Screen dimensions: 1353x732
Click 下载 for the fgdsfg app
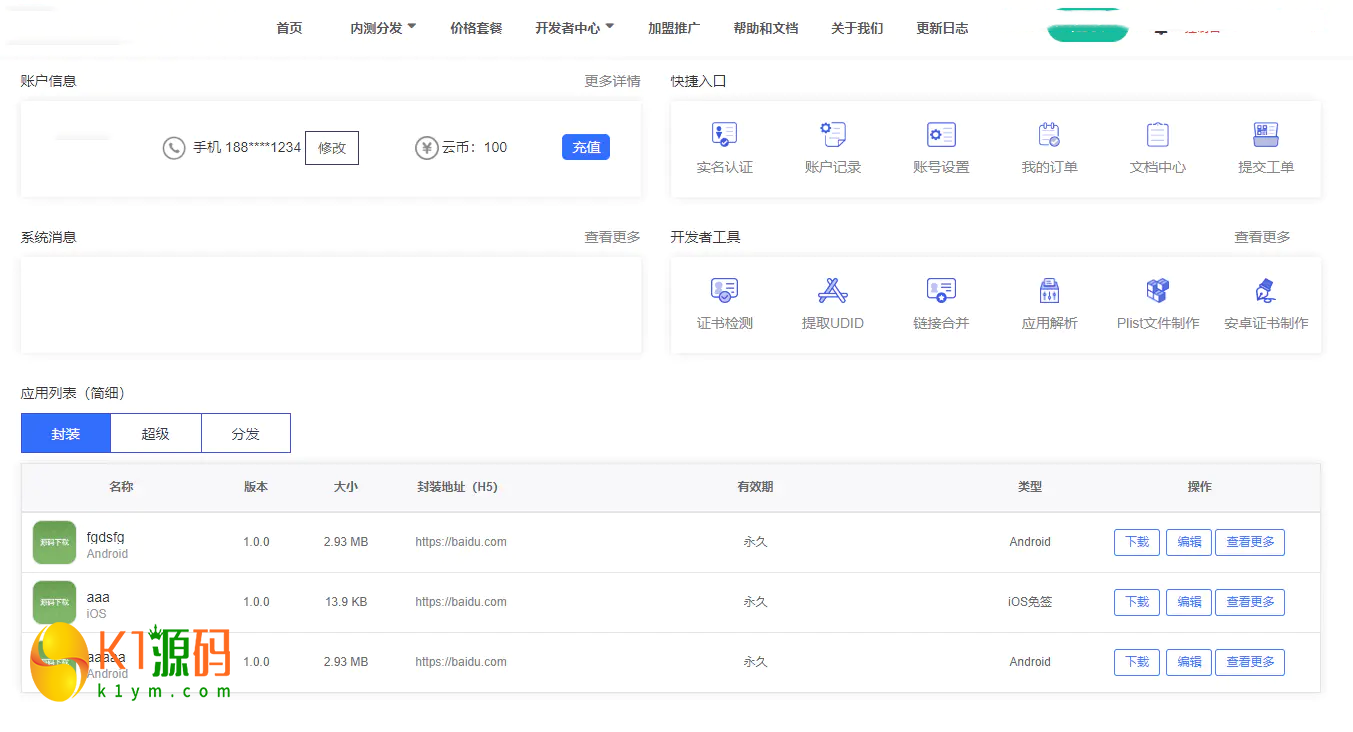coord(1137,542)
